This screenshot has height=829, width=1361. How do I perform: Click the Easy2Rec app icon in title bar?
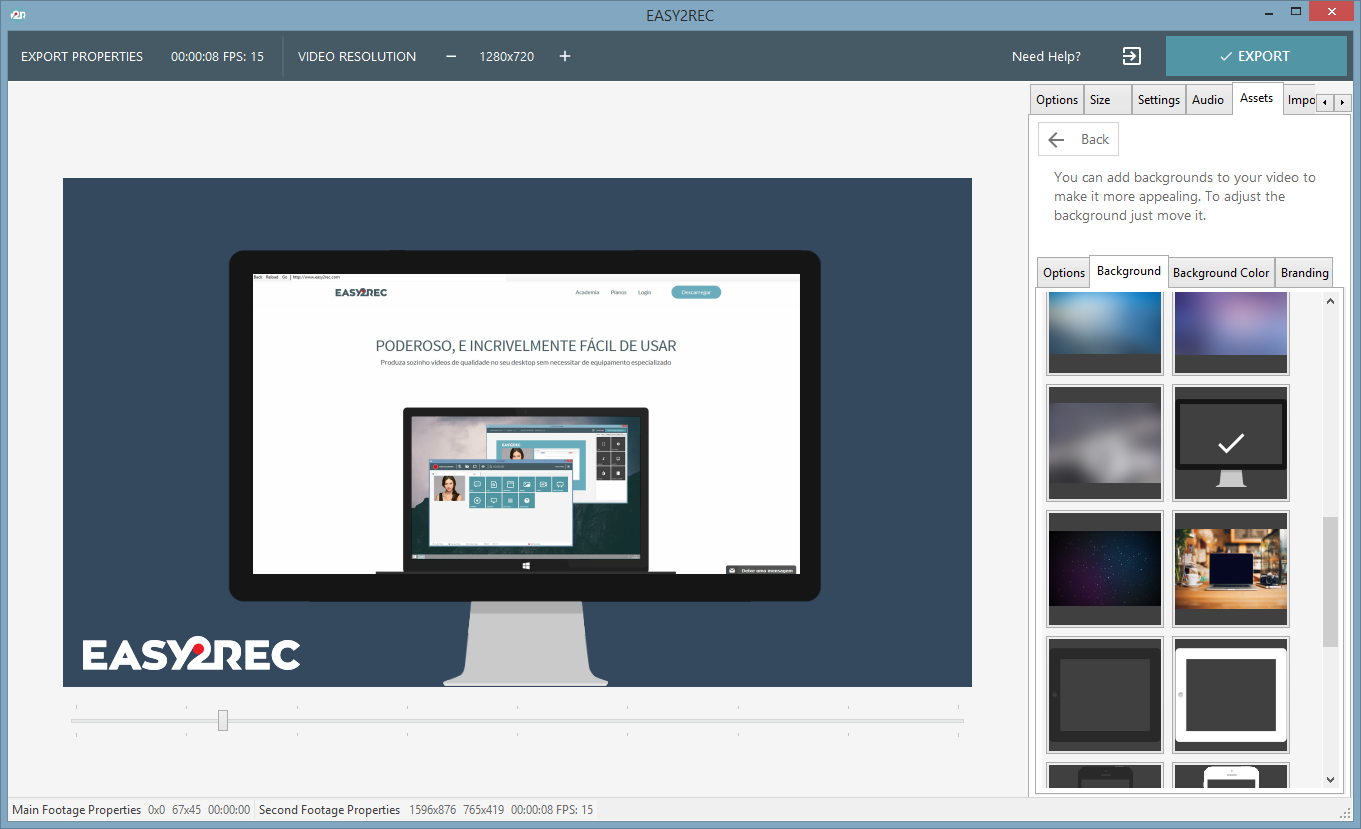pyautogui.click(x=17, y=13)
